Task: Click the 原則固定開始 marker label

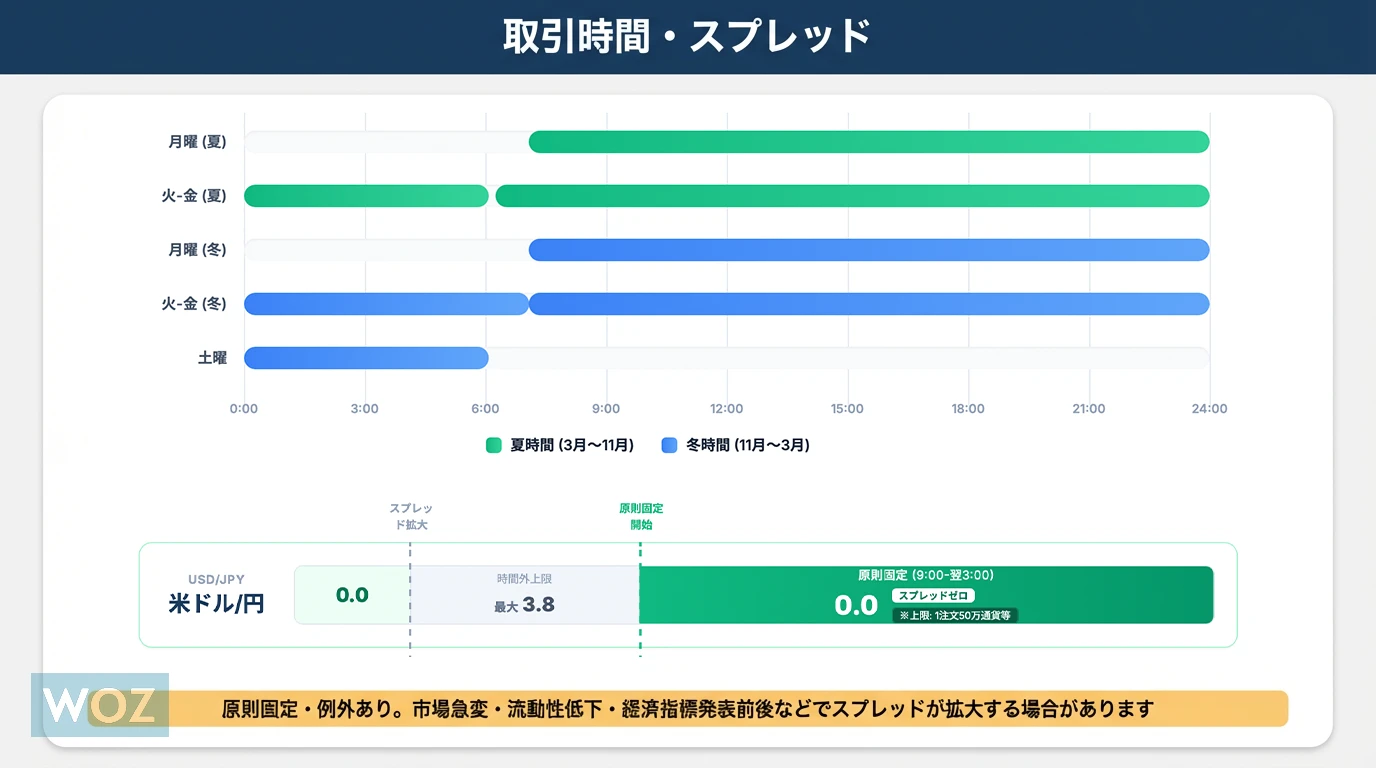Action: 640,516
